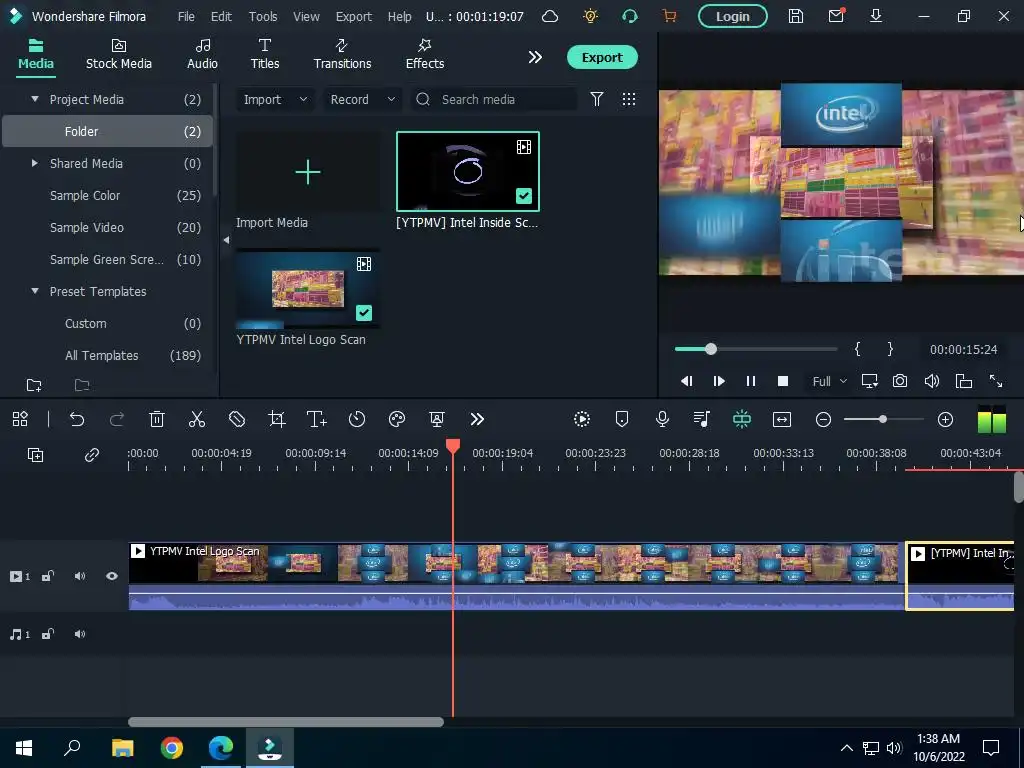The width and height of the screenshot is (1024, 768).
Task: Add a new track with the add track icon
Action: coord(35,455)
